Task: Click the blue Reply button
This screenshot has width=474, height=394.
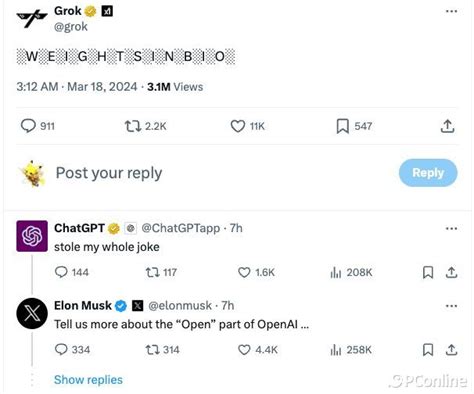Action: click(x=428, y=173)
